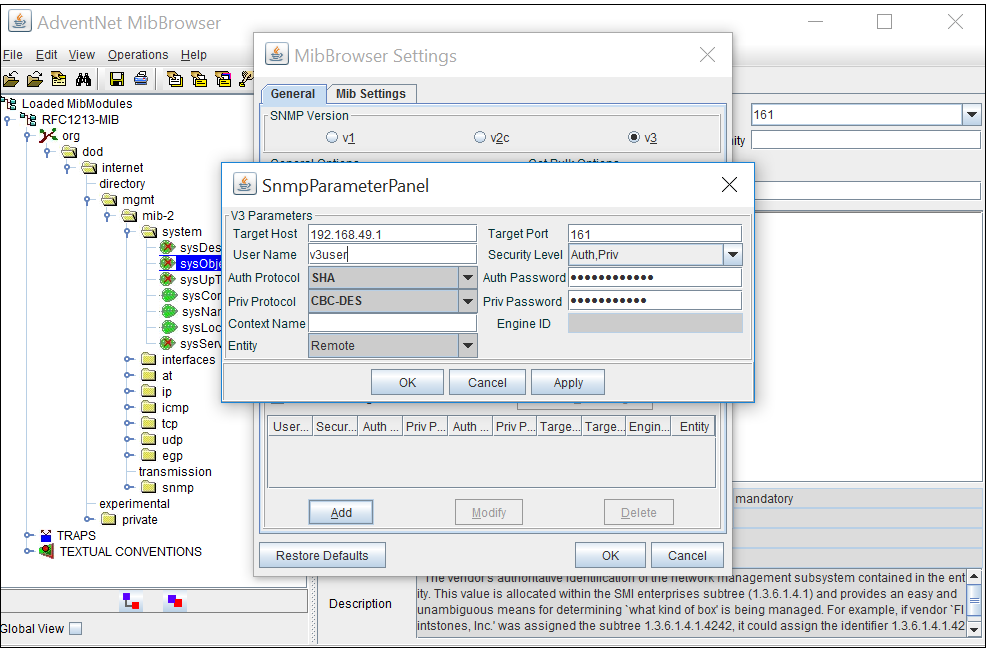Open the Security Level dropdown
The width and height of the screenshot is (989, 648).
point(732,255)
